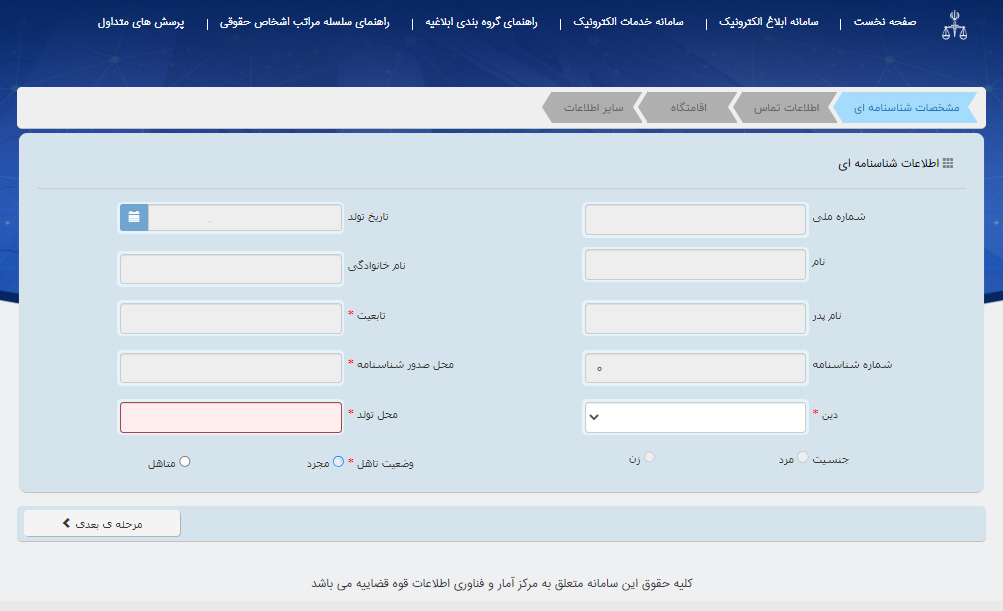1003x611 pixels.
Task: Choose متاهل marital status
Action: (185, 461)
